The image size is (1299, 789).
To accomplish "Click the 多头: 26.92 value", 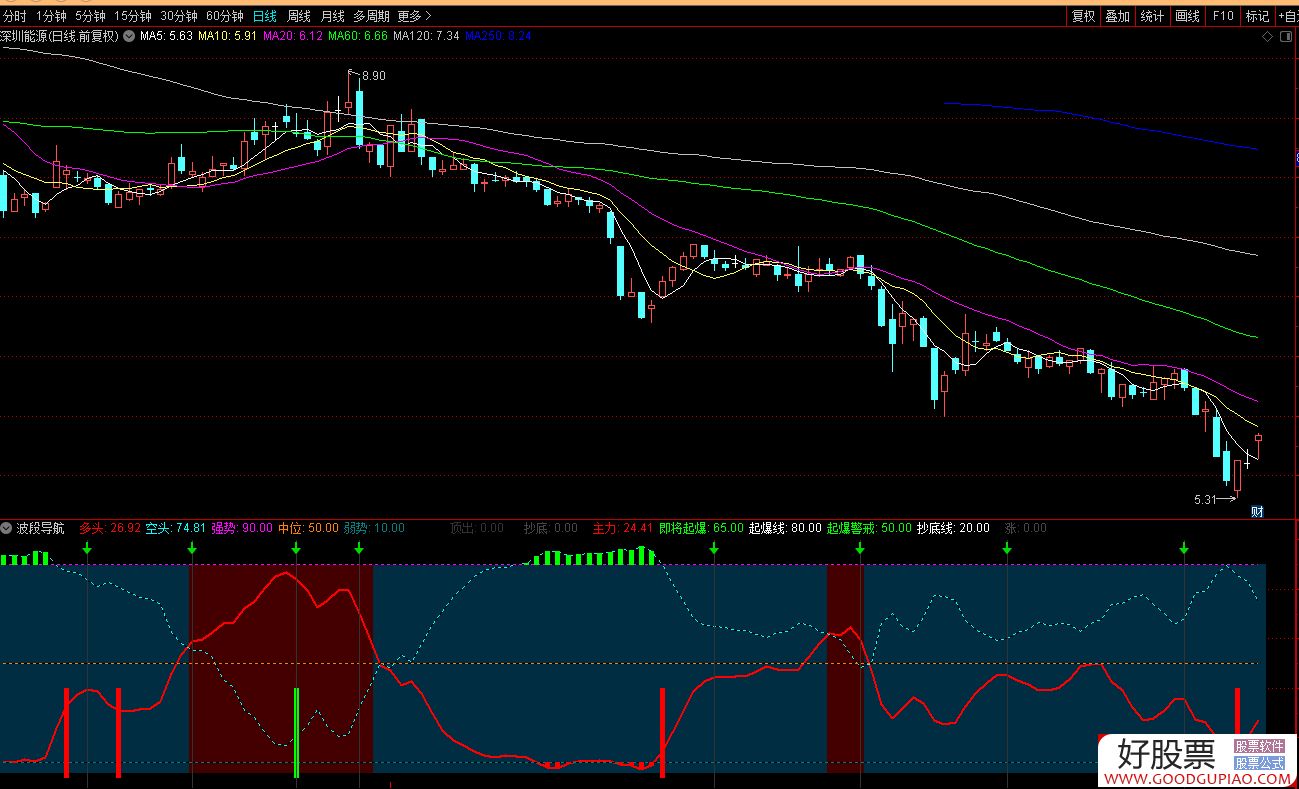I will click(x=110, y=528).
